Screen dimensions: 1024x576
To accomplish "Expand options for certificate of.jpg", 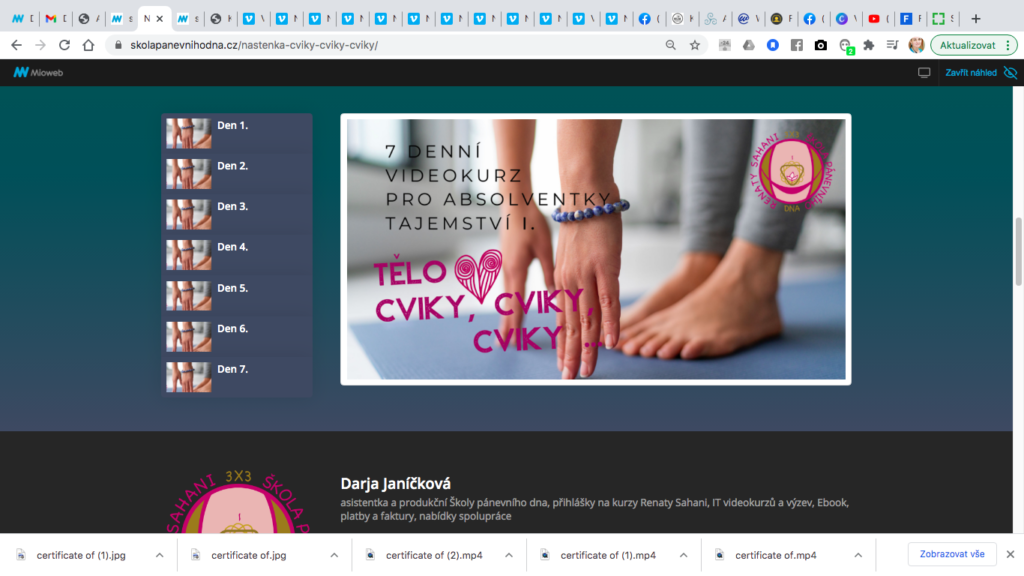I will pos(334,555).
